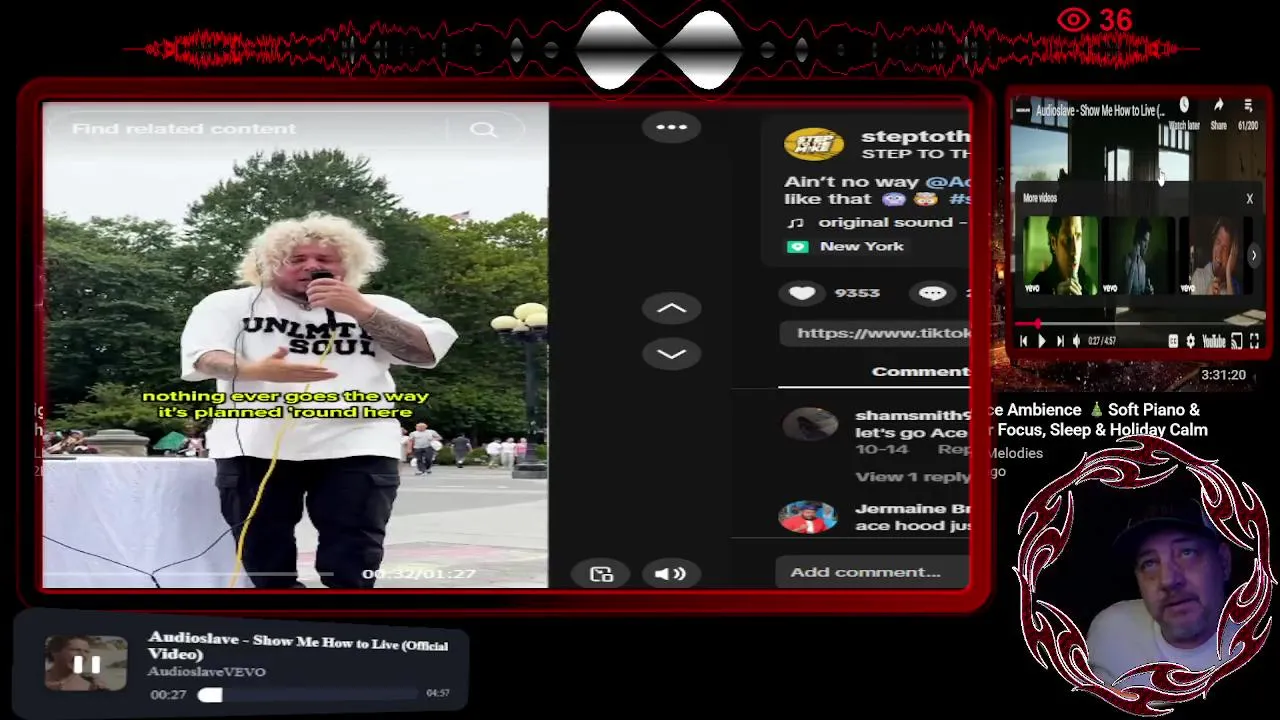Click 'AudioslaveVEVO' artist name text
The width and height of the screenshot is (1280, 720).
(x=207, y=672)
